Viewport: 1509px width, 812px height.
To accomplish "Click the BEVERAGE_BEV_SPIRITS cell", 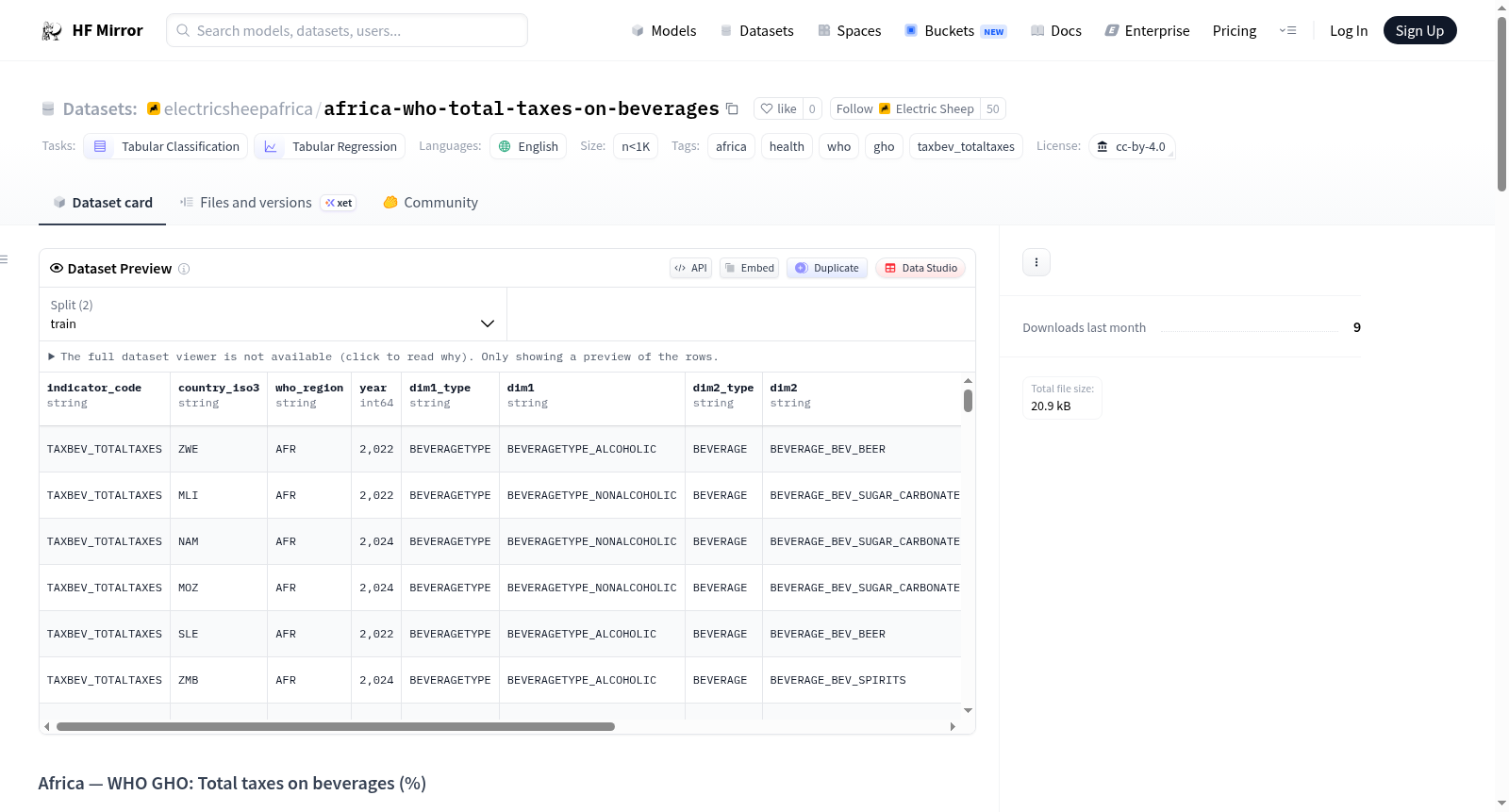I will (x=861, y=680).
